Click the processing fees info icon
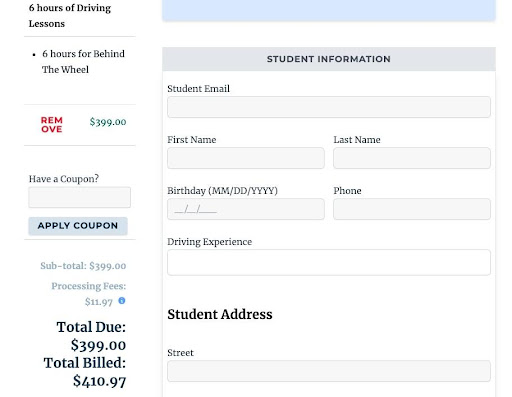This screenshot has width=512, height=397. 122,301
